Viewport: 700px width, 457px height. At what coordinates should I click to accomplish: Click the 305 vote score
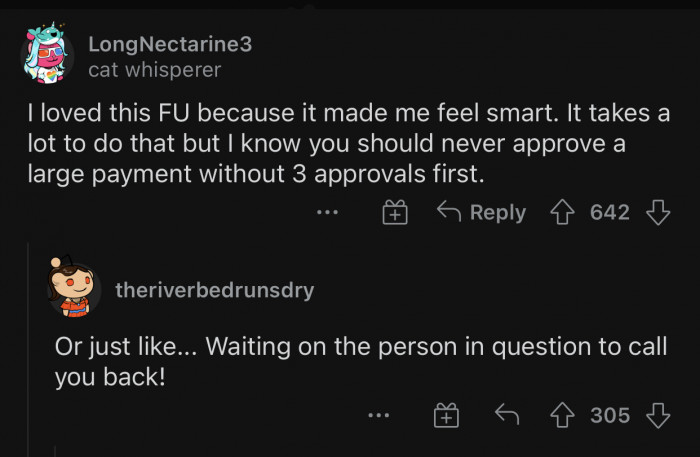point(610,414)
